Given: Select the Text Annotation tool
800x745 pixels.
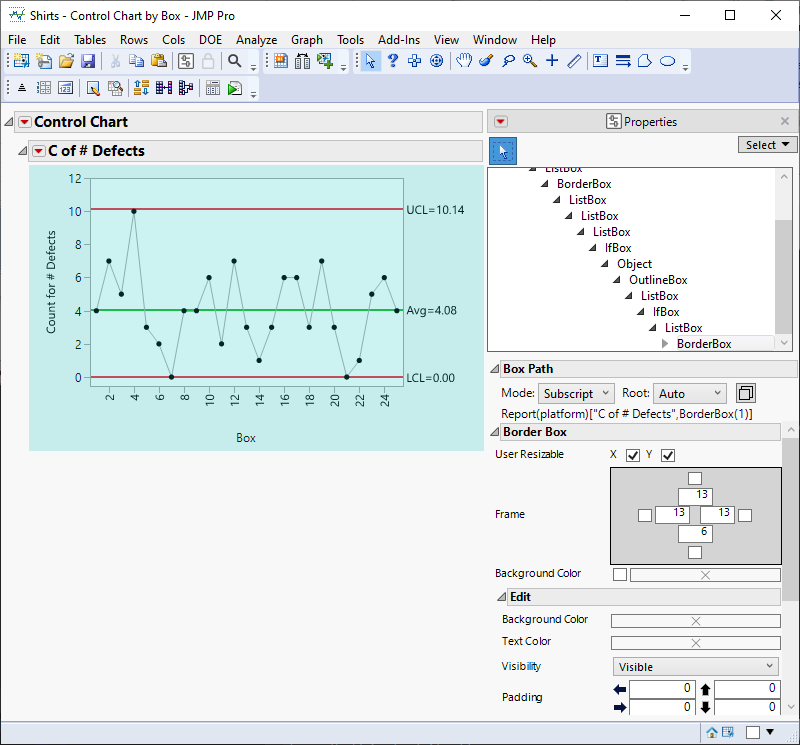Looking at the screenshot, I should (x=600, y=61).
